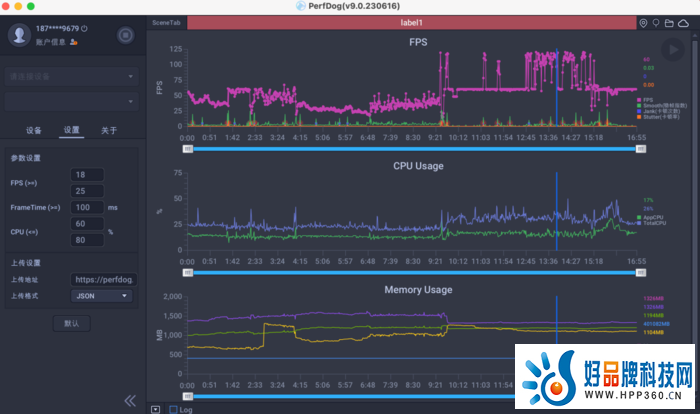Click the round play button on the FPS chart
Screen dimensions: 700x414
673,50
